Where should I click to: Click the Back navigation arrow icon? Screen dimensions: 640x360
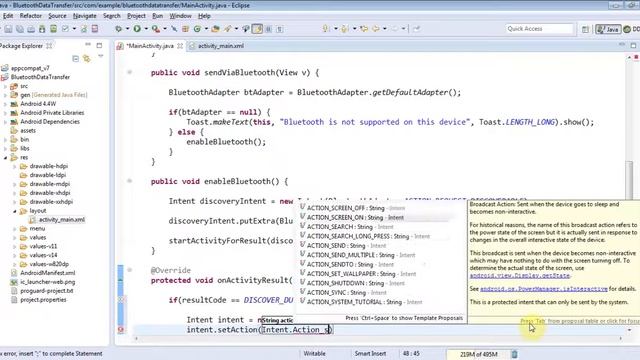(x=376, y=29)
